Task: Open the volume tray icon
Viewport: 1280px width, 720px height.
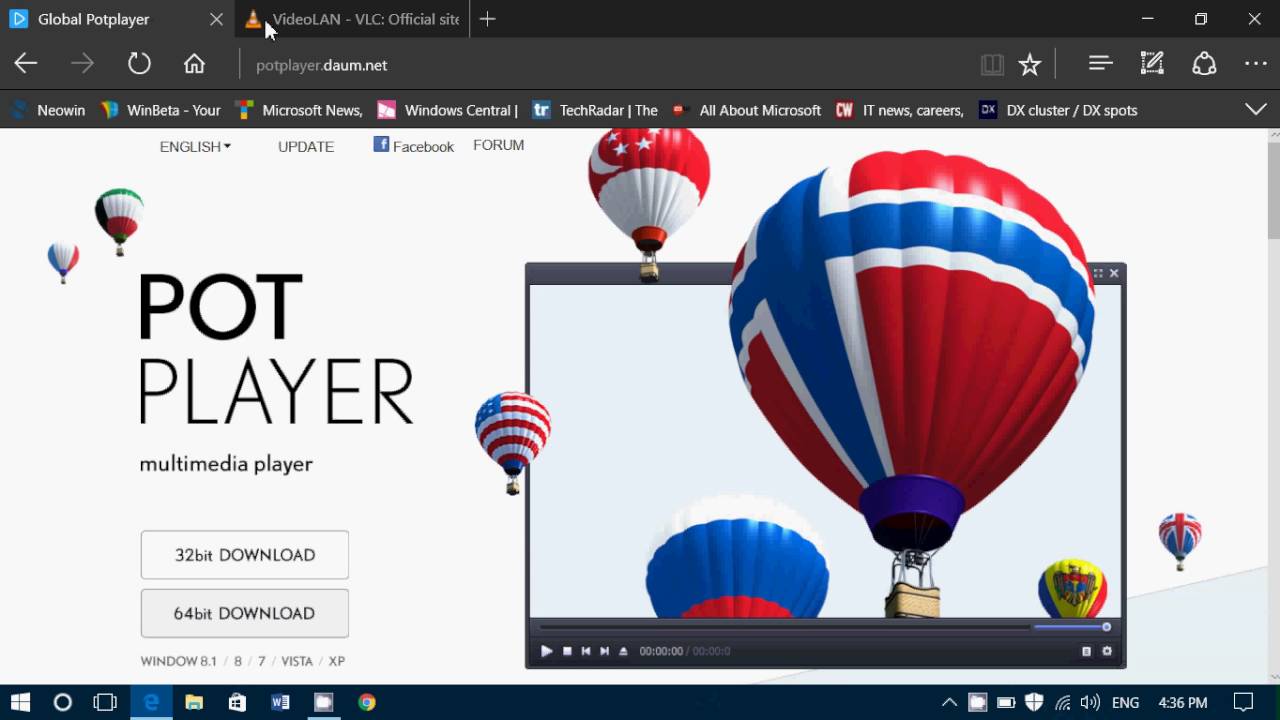Action: (x=1090, y=702)
